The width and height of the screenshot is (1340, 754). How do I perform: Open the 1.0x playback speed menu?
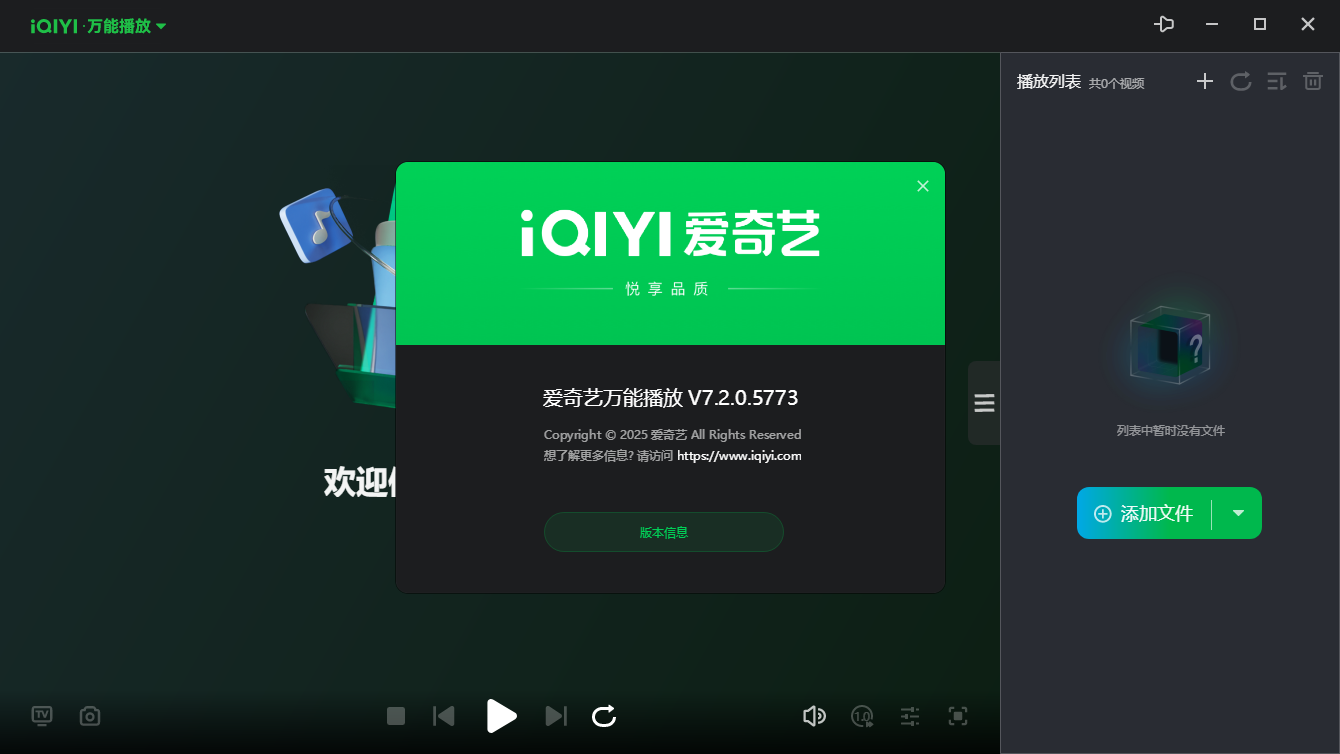(x=862, y=716)
